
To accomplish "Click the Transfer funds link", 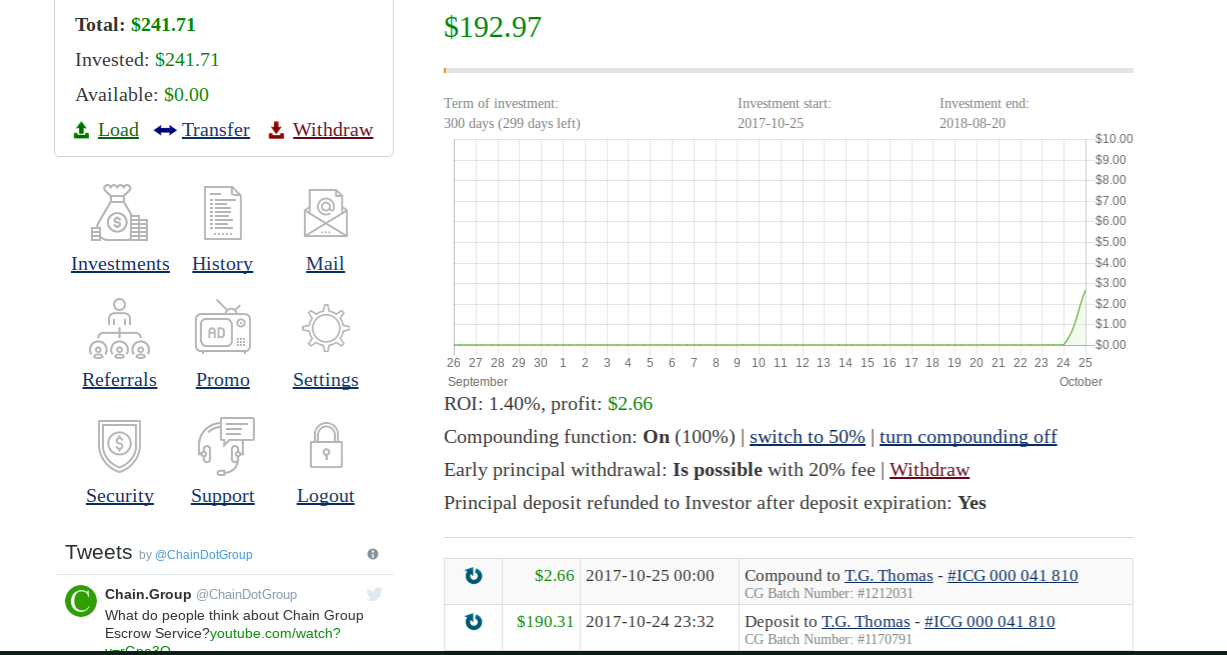I will tap(215, 130).
